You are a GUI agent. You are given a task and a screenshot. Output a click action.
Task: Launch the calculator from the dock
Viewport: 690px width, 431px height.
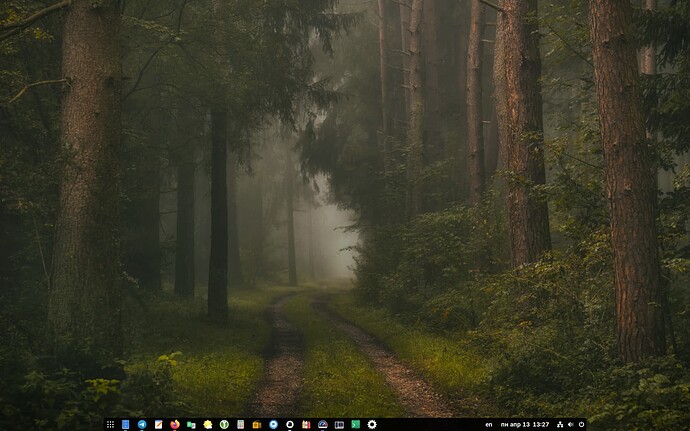coord(240,424)
